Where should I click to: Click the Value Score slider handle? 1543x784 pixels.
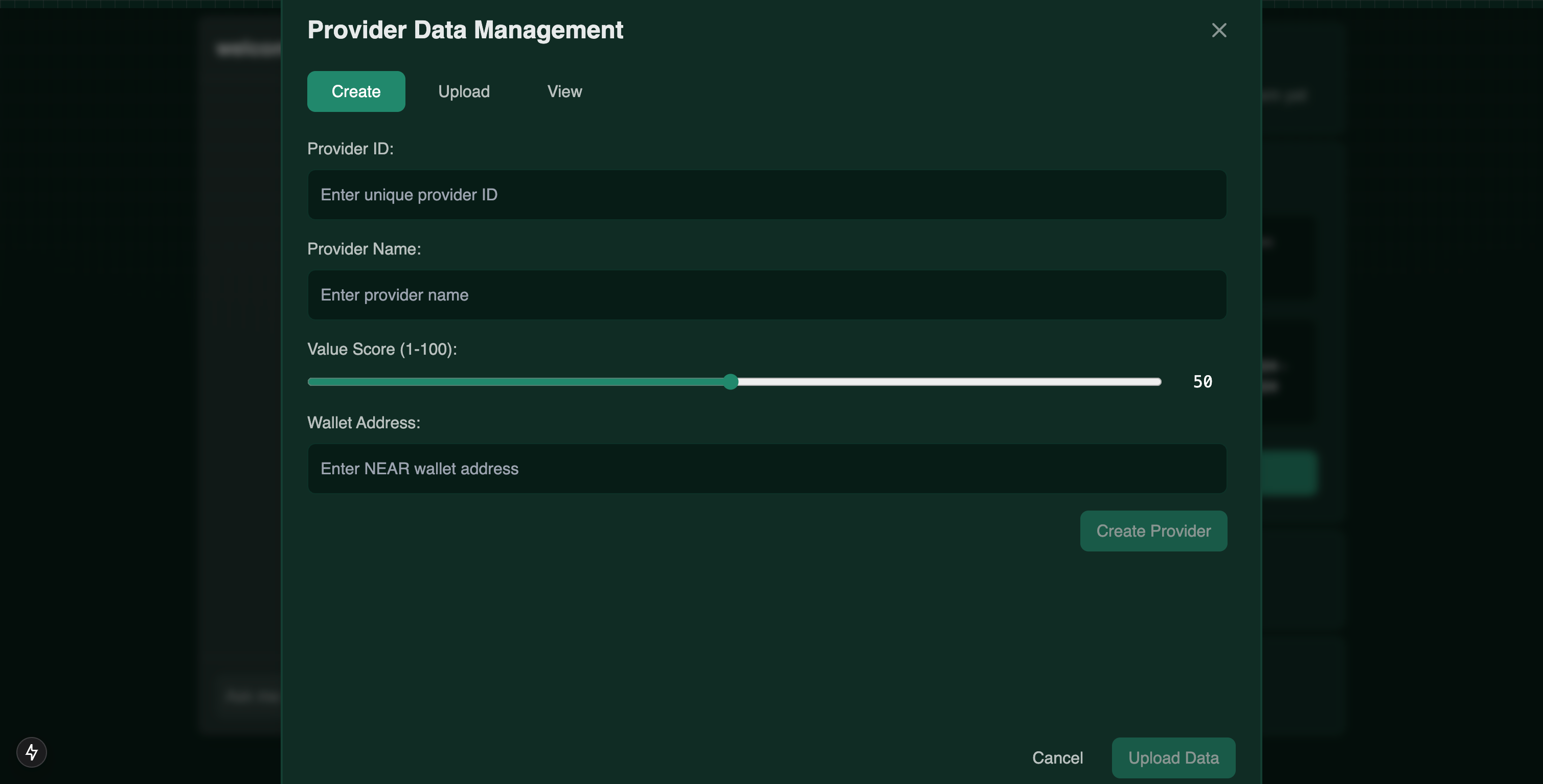click(x=730, y=381)
